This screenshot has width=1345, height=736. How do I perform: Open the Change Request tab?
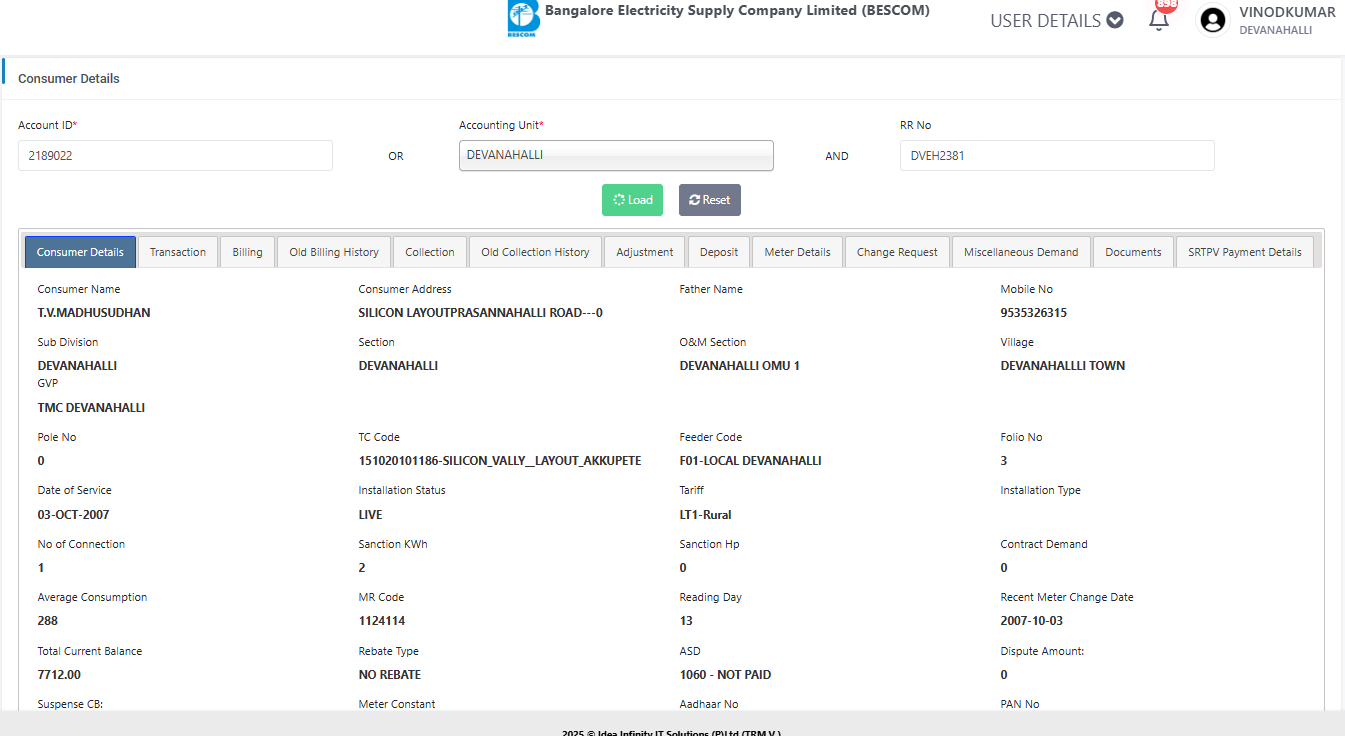coord(897,252)
